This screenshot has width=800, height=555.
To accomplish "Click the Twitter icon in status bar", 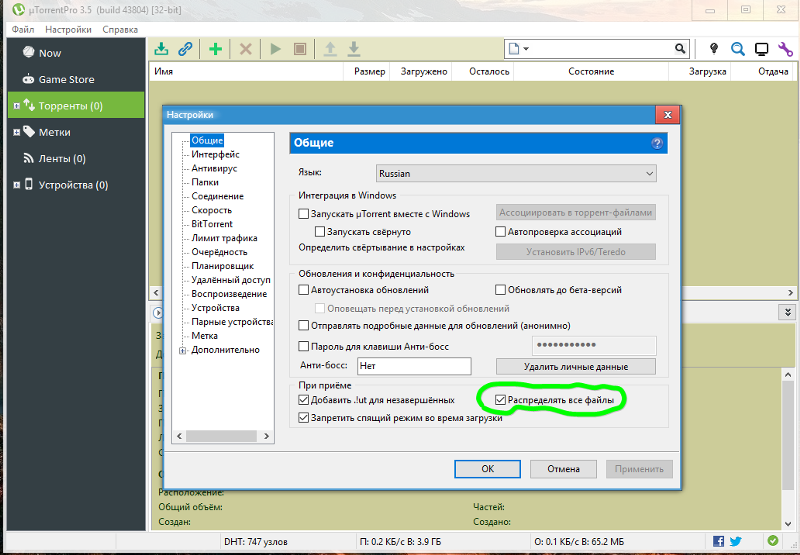I will [x=735, y=541].
